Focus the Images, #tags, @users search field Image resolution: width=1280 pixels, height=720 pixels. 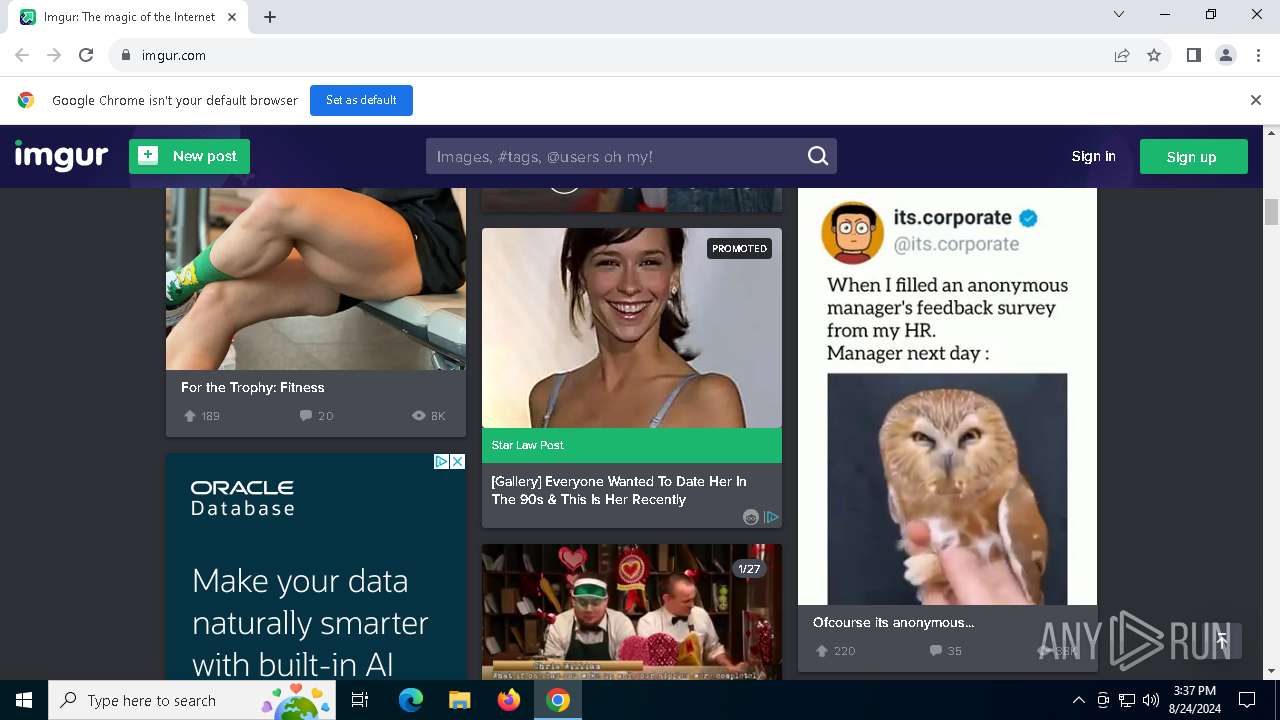tap(615, 156)
